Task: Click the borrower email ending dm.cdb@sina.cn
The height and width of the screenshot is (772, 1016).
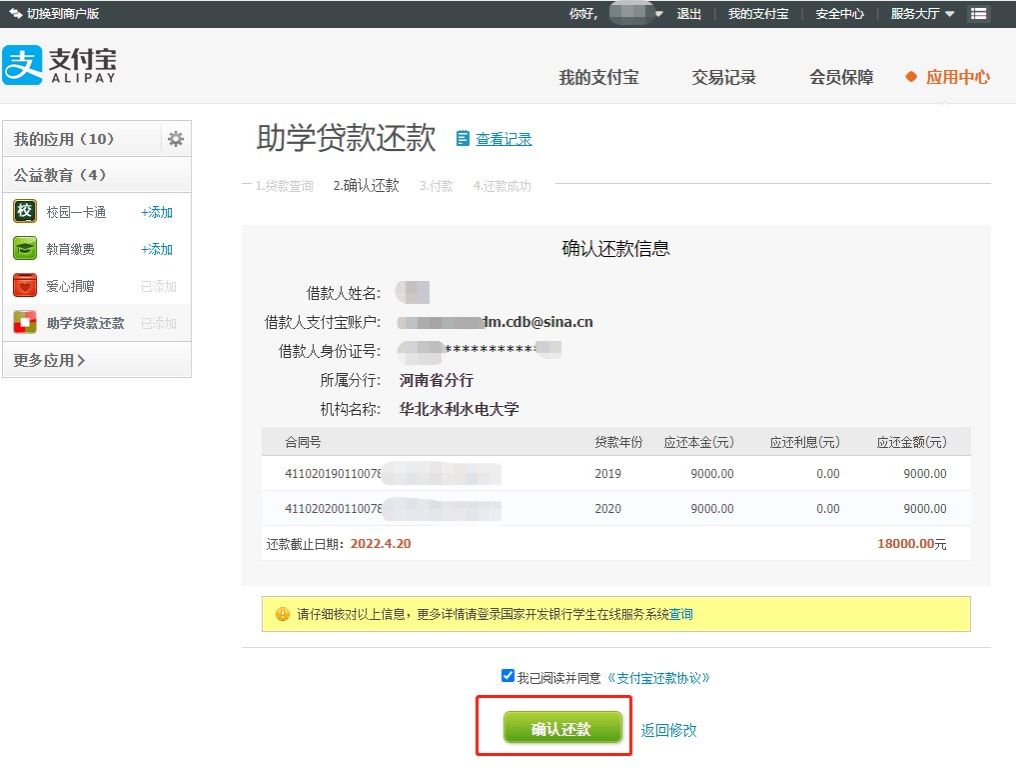Action: (495, 322)
